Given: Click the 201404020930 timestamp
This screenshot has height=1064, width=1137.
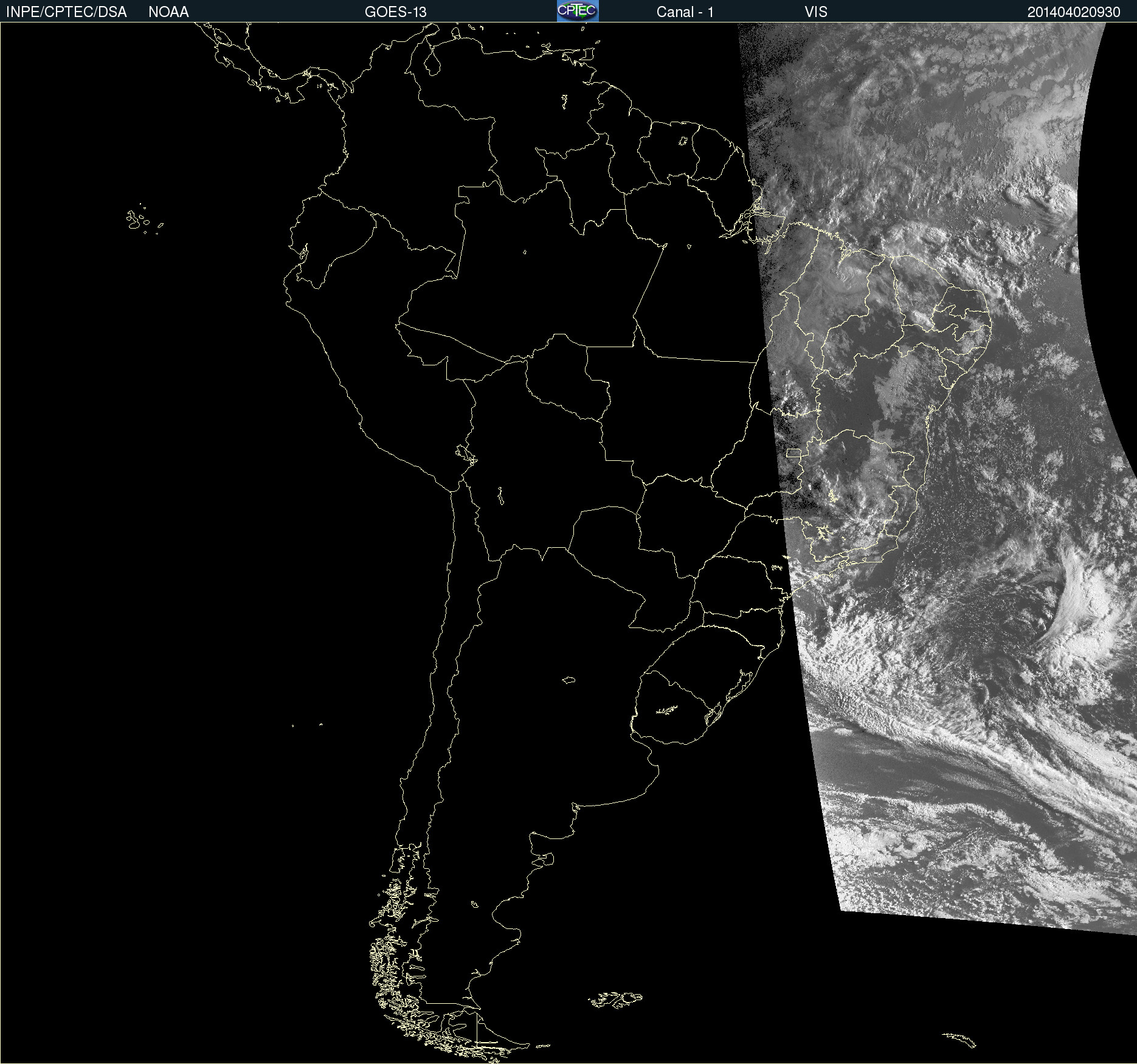Looking at the screenshot, I should (1074, 12).
